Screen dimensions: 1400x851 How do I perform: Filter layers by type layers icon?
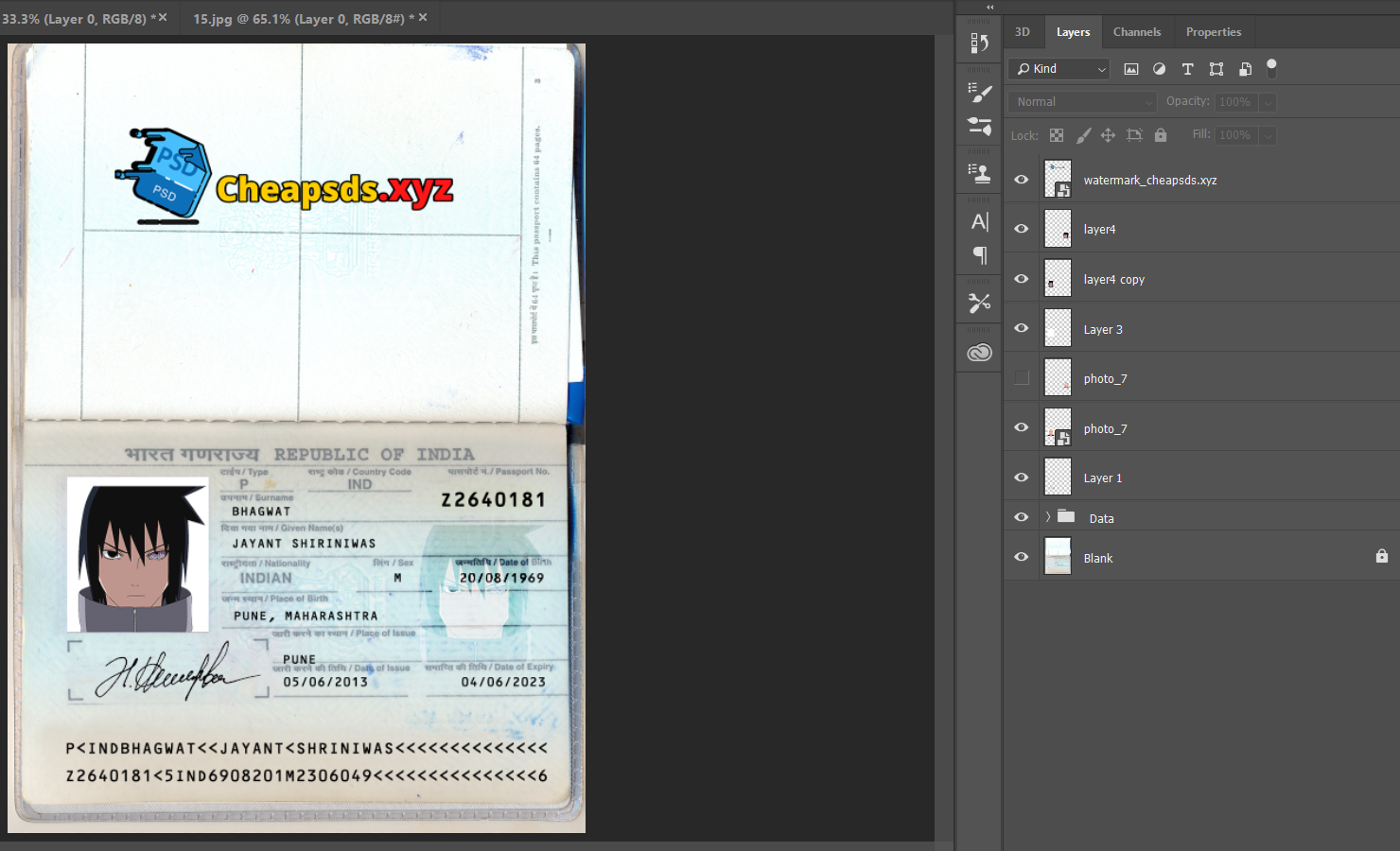1188,69
